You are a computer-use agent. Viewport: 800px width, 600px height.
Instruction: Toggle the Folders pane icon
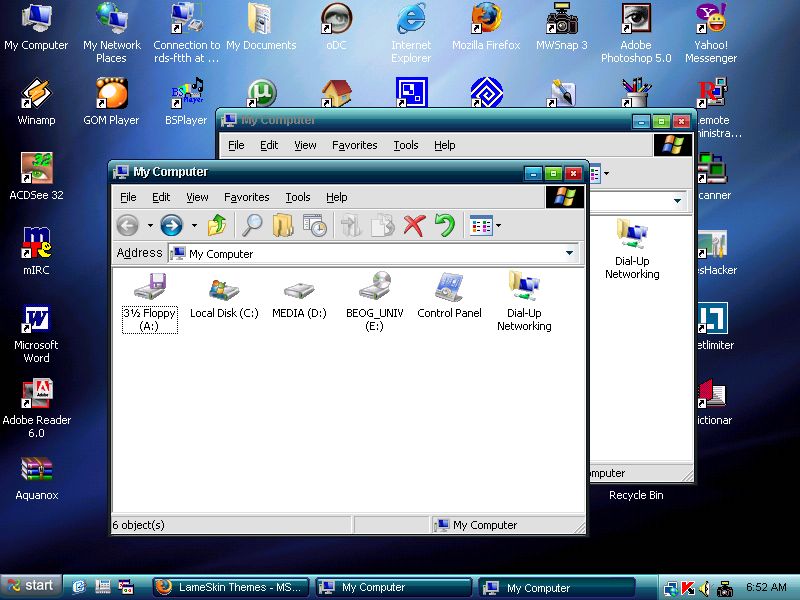pos(283,225)
